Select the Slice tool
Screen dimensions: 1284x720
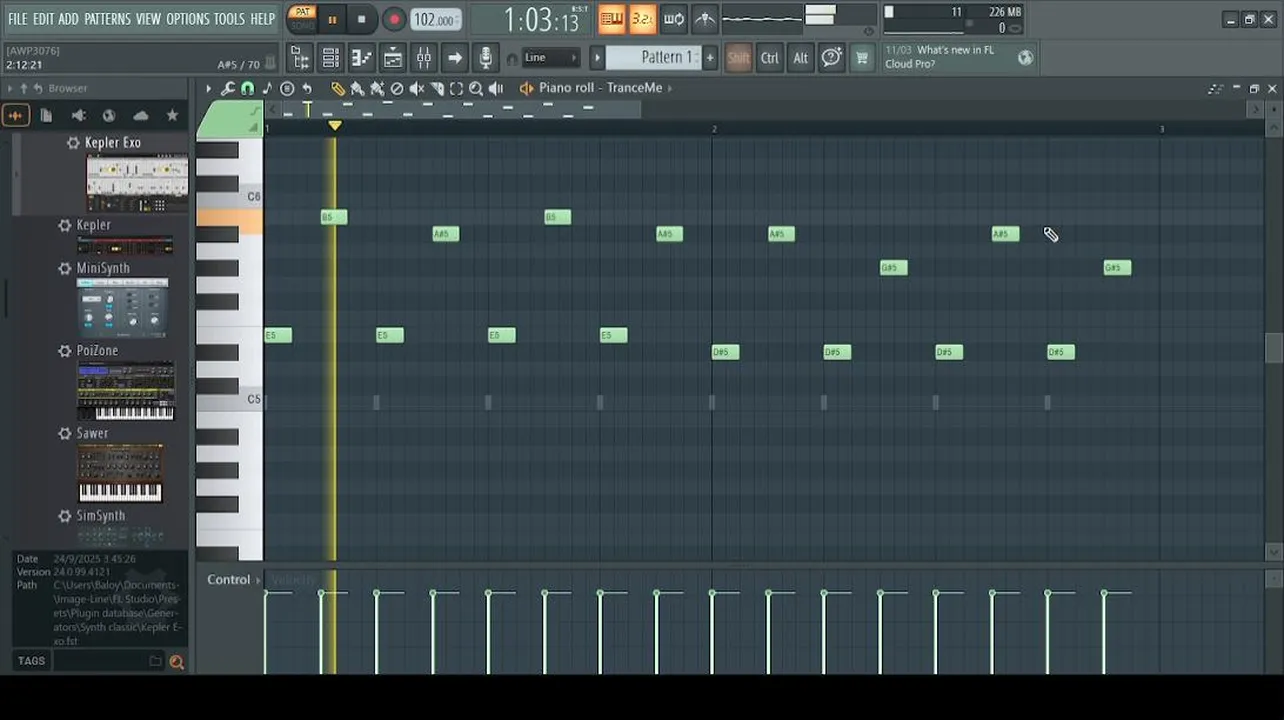tap(437, 88)
